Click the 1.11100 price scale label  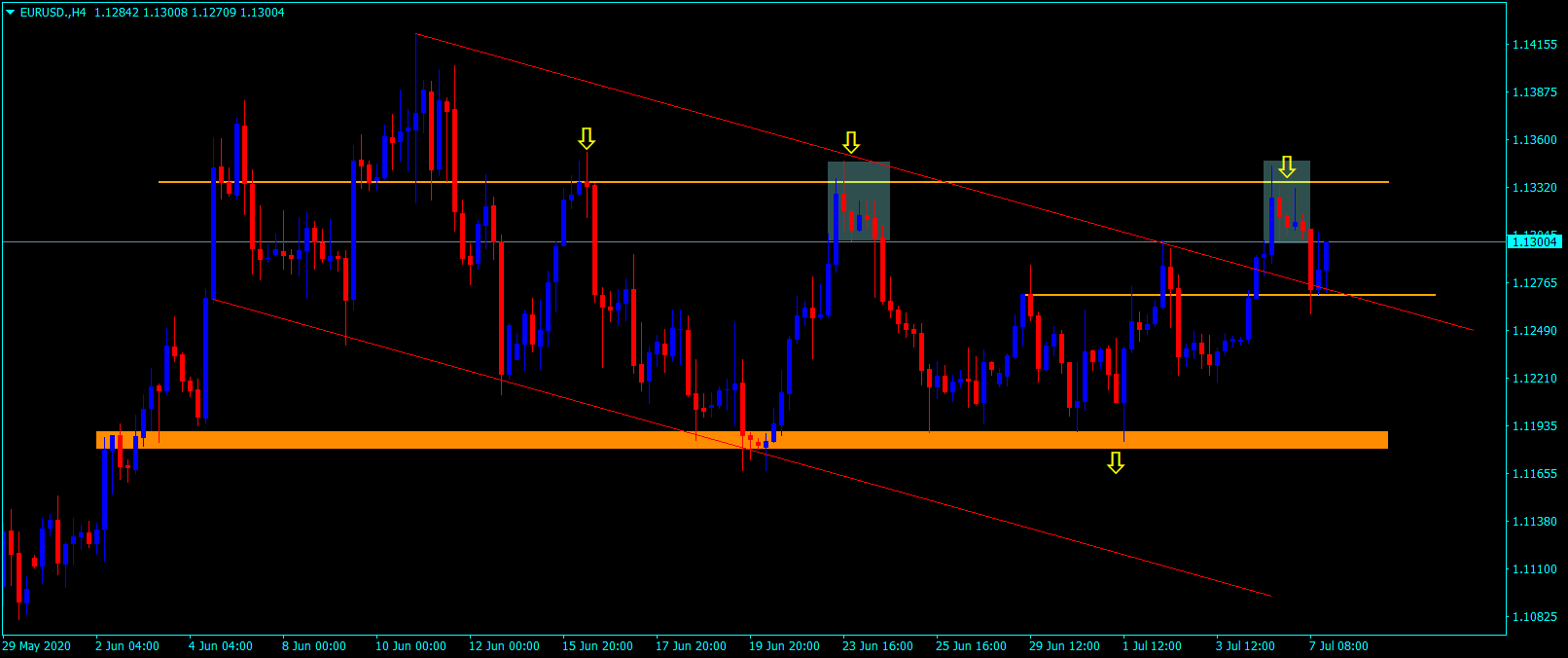1534,569
